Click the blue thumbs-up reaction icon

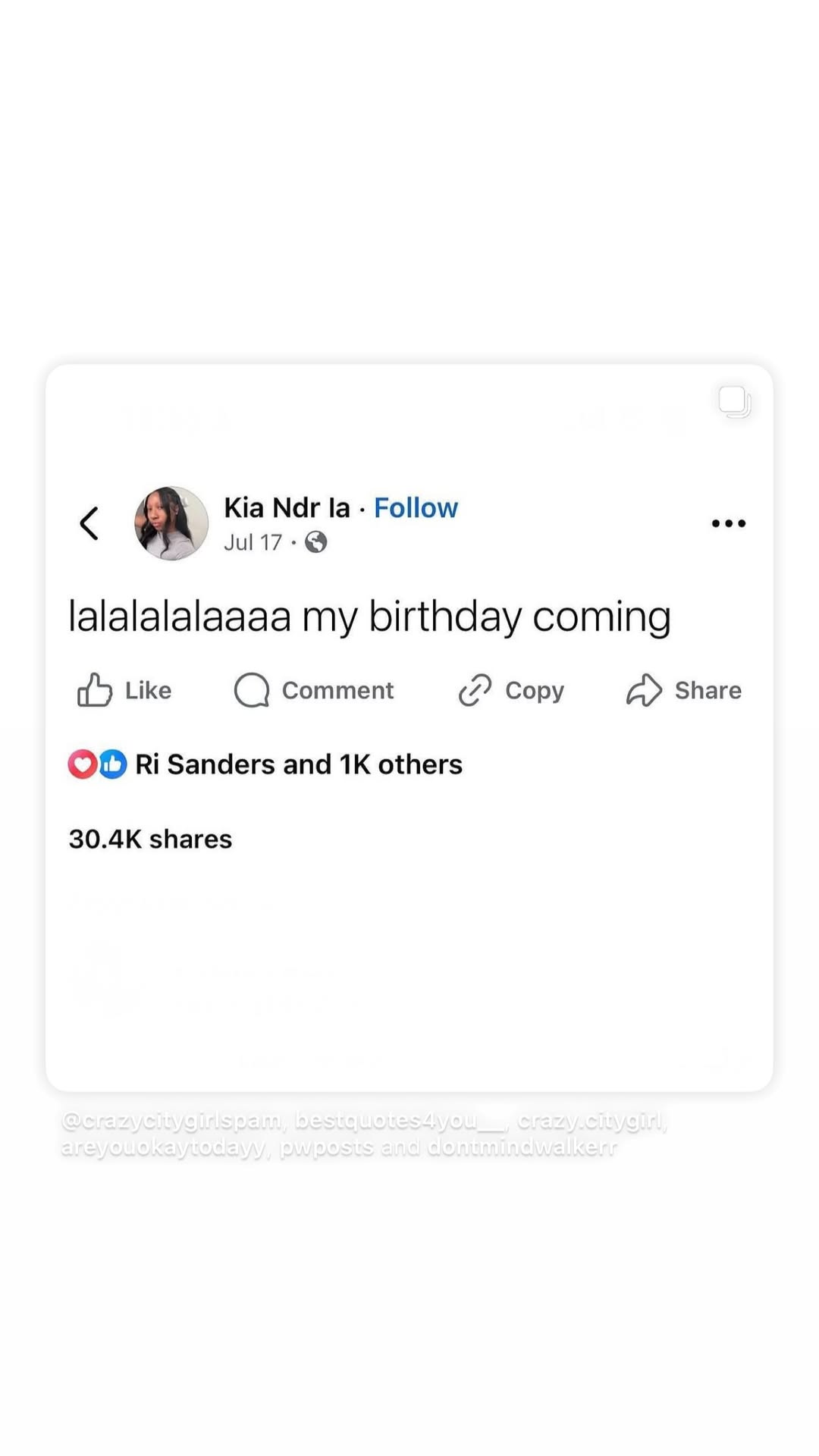point(112,764)
